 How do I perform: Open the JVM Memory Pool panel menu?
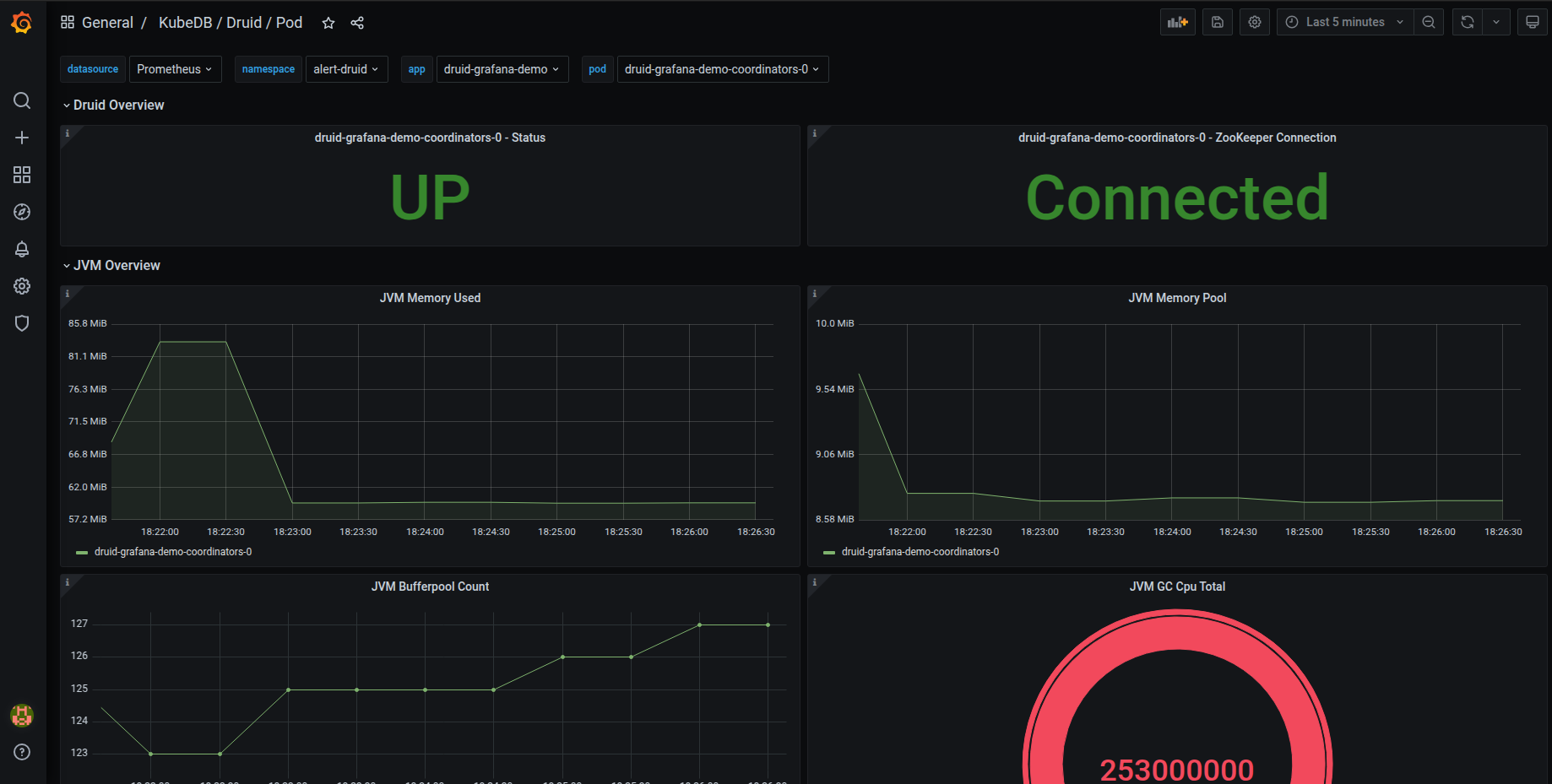coord(1177,298)
